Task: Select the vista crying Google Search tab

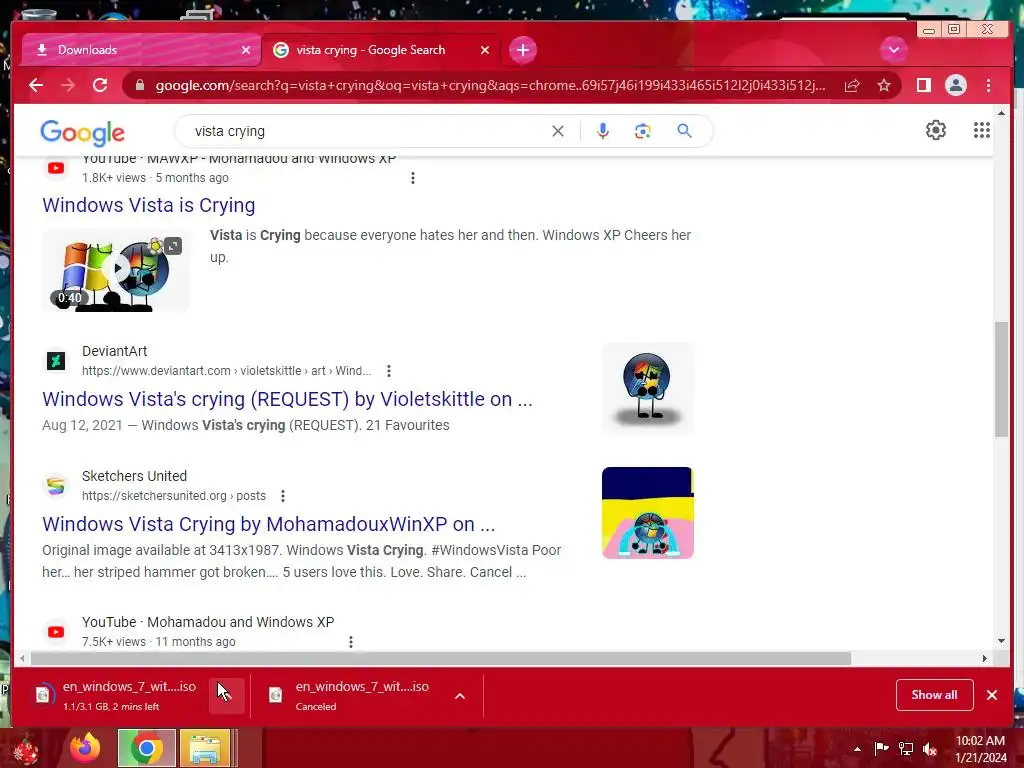Action: point(380,50)
